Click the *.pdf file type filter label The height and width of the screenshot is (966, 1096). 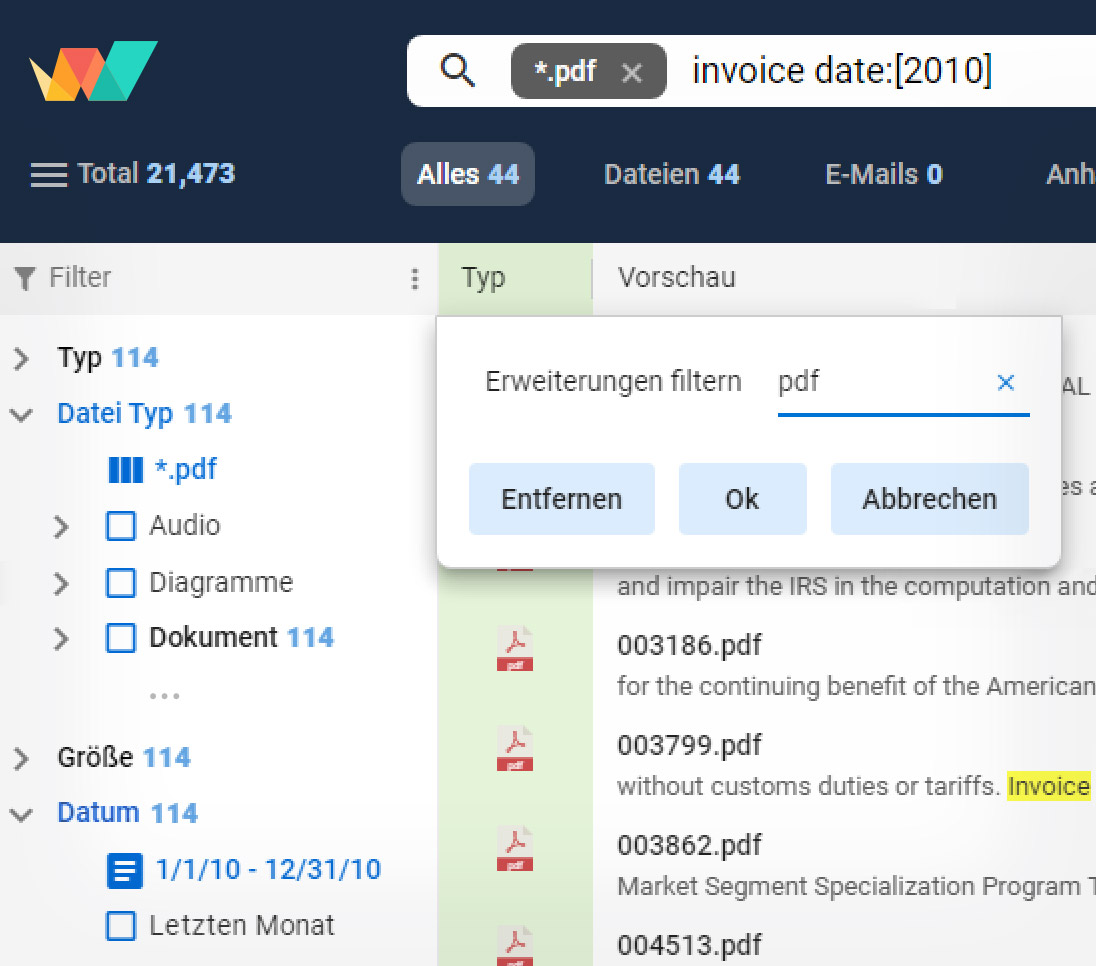[x=186, y=470]
